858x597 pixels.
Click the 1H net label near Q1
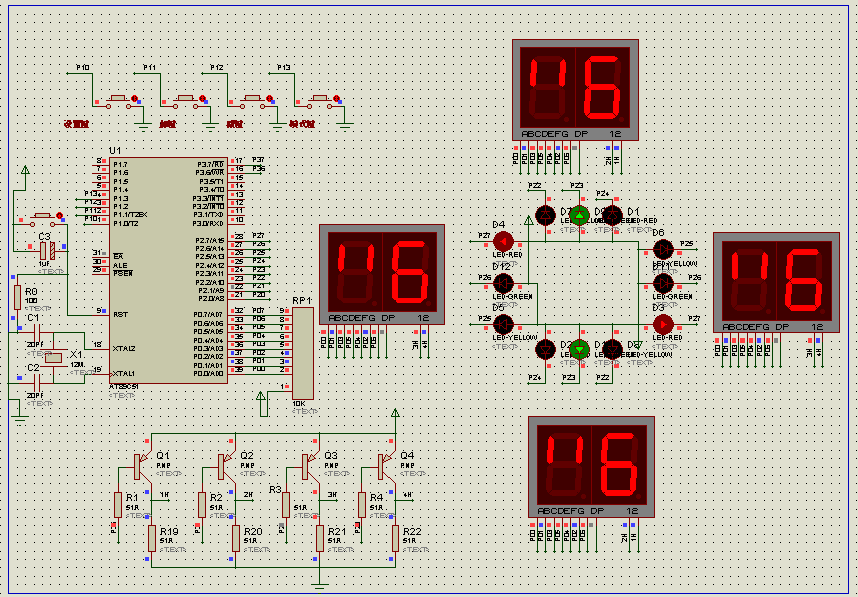click(x=164, y=495)
